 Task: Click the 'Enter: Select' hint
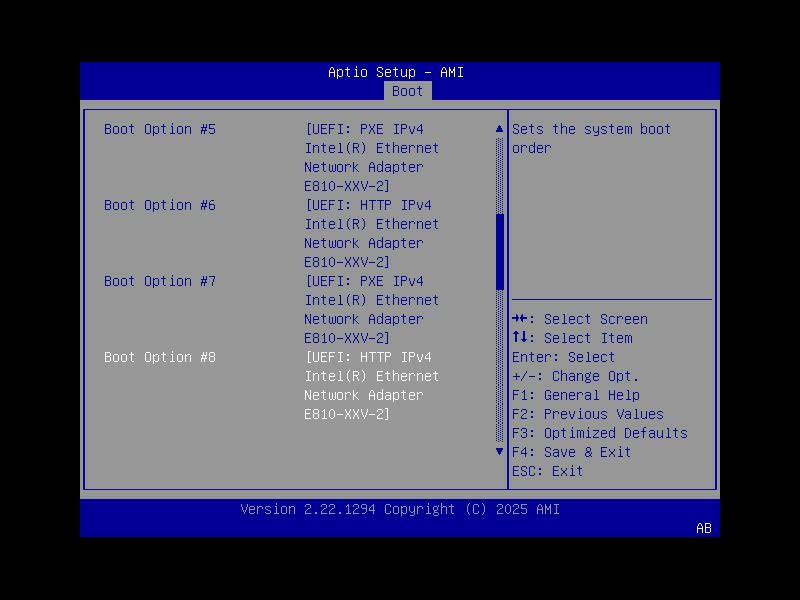[563, 357]
